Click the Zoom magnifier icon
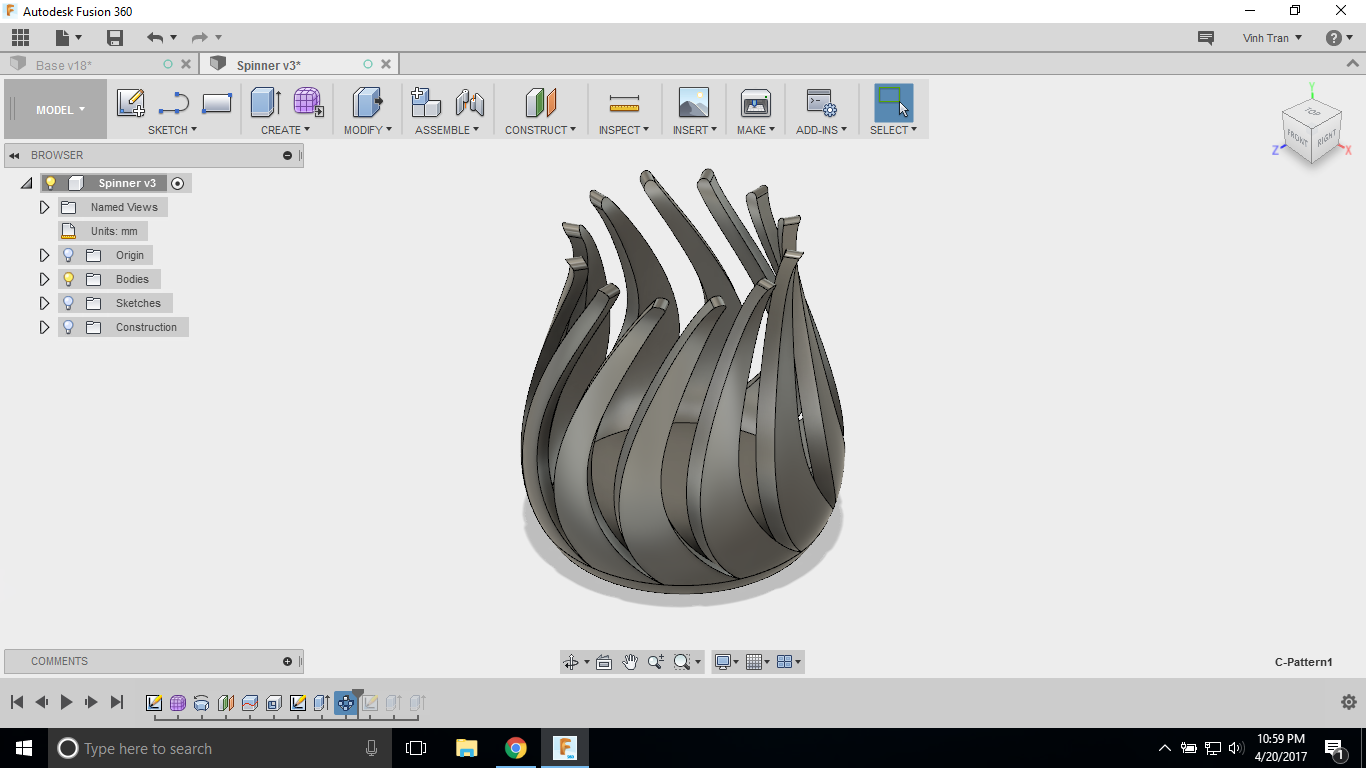This screenshot has height=768, width=1366. (655, 662)
